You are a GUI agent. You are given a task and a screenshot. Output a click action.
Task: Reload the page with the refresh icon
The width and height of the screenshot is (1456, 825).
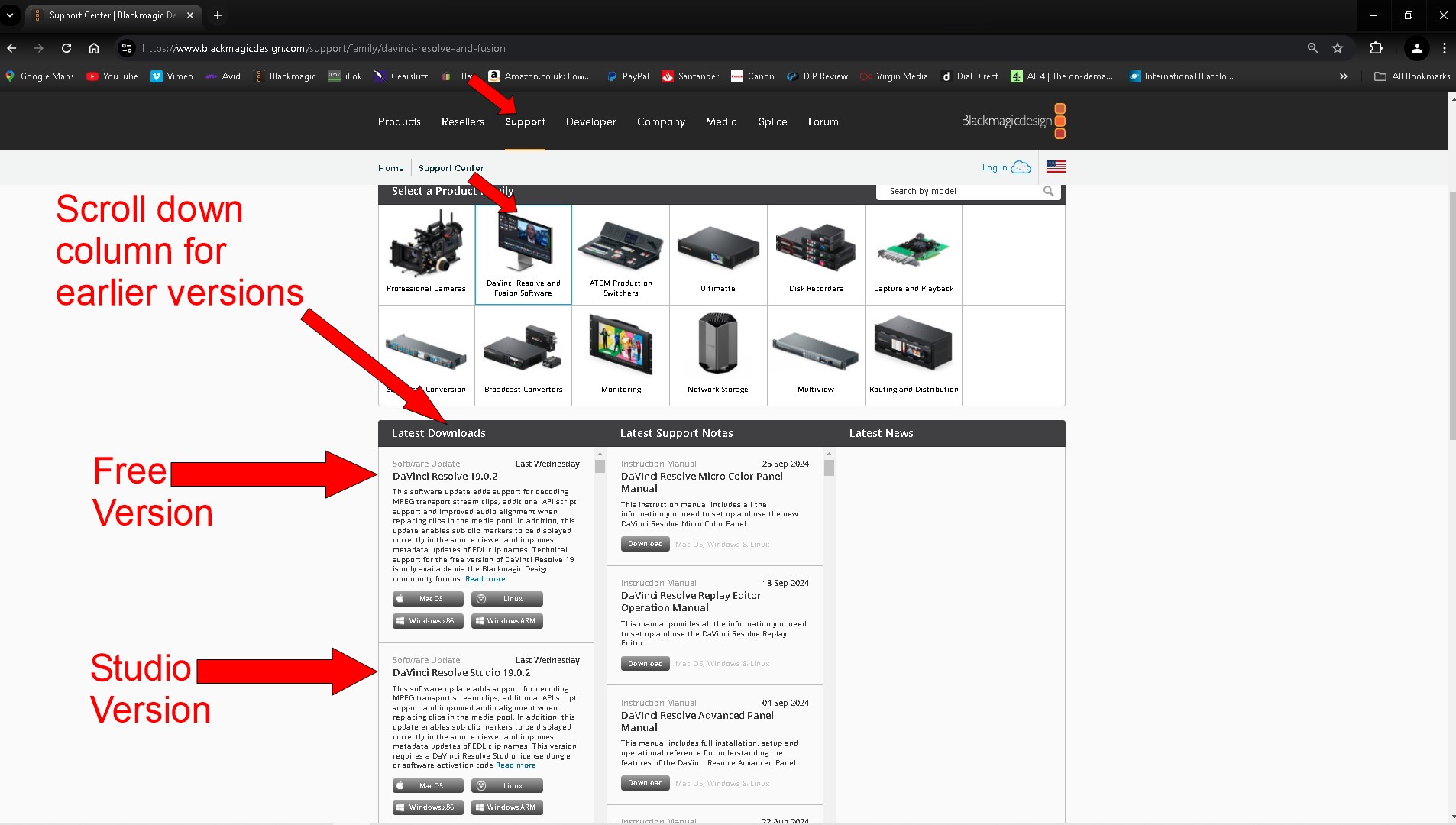click(66, 48)
